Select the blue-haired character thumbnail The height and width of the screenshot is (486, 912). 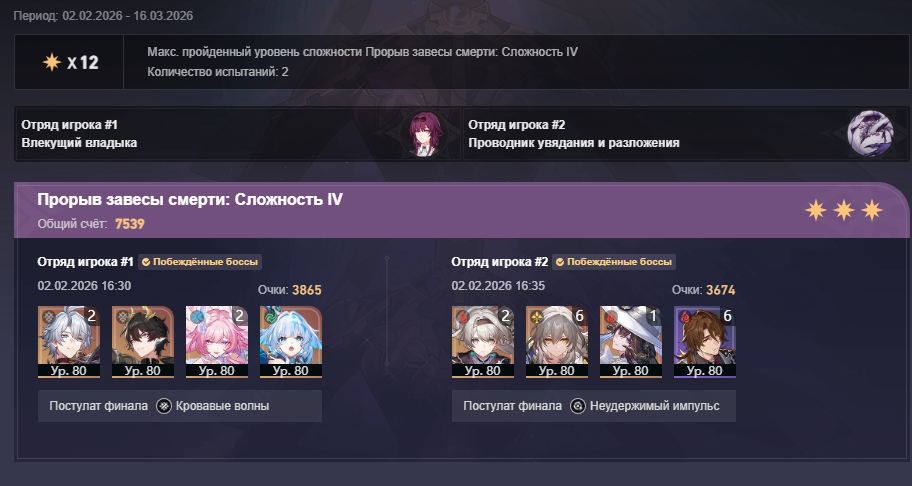[x=291, y=342]
